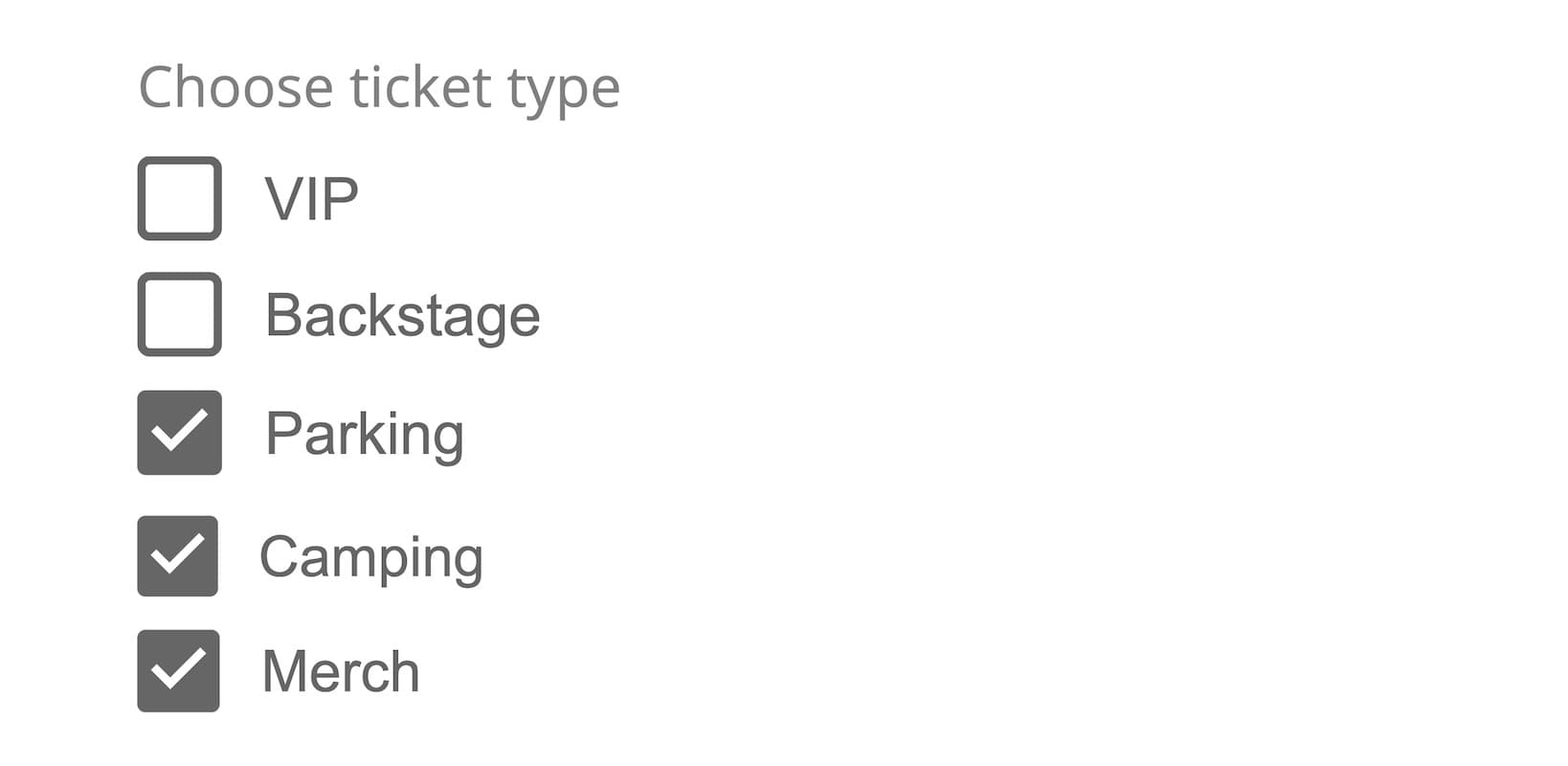Viewport: 1568px width, 766px height.
Task: Toggle the Parking selection off
Action: (x=178, y=434)
